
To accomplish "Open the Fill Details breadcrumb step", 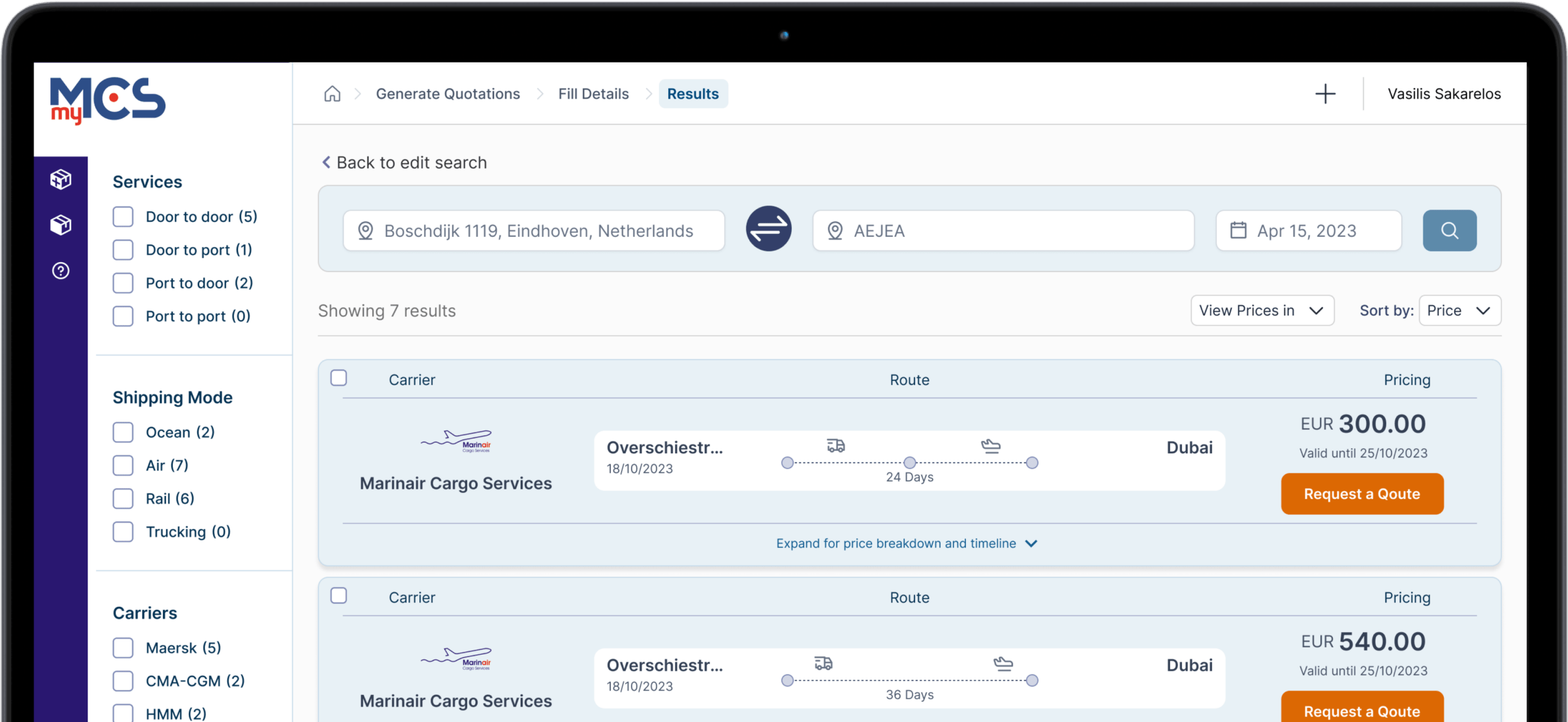I will click(593, 94).
